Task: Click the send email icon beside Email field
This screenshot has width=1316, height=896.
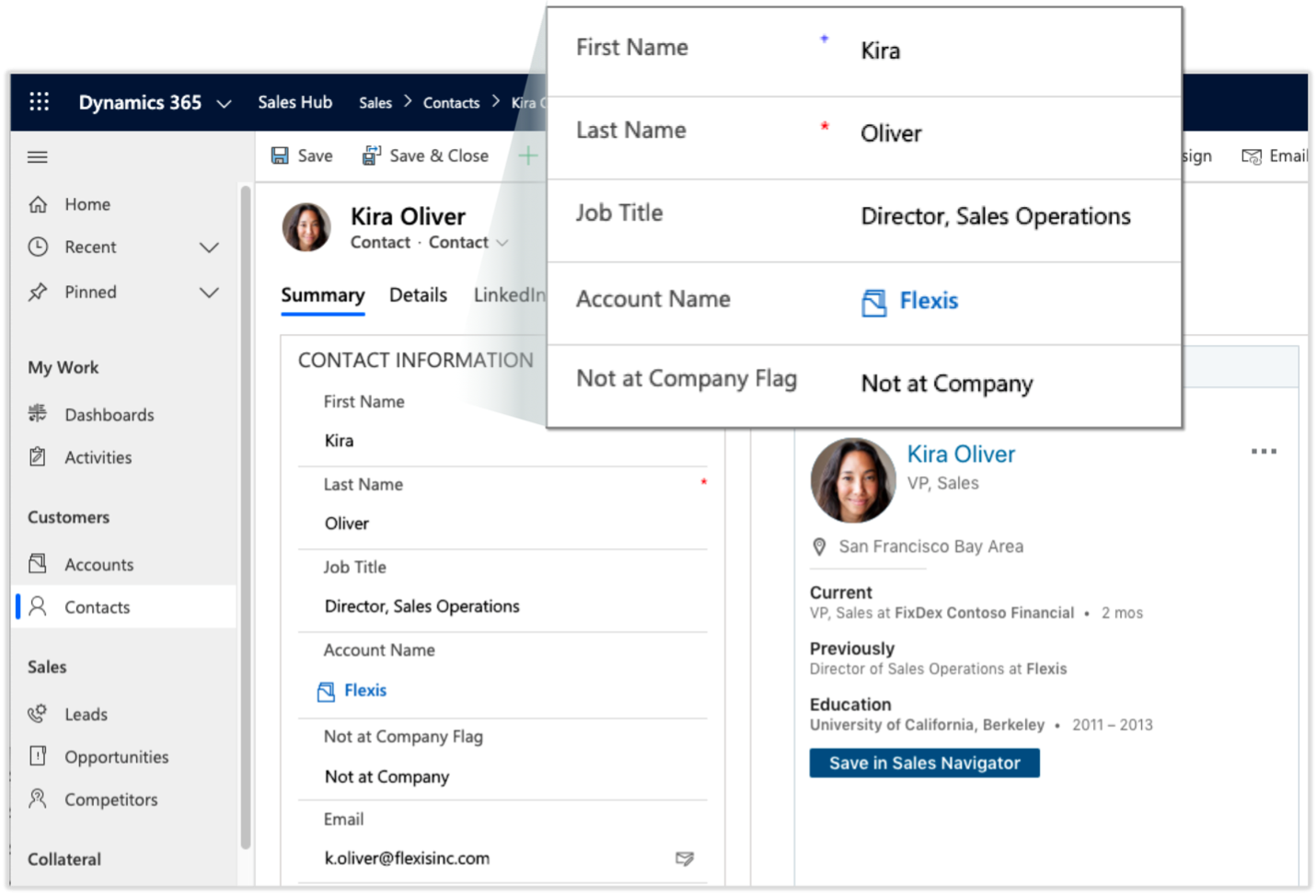Action: point(685,858)
